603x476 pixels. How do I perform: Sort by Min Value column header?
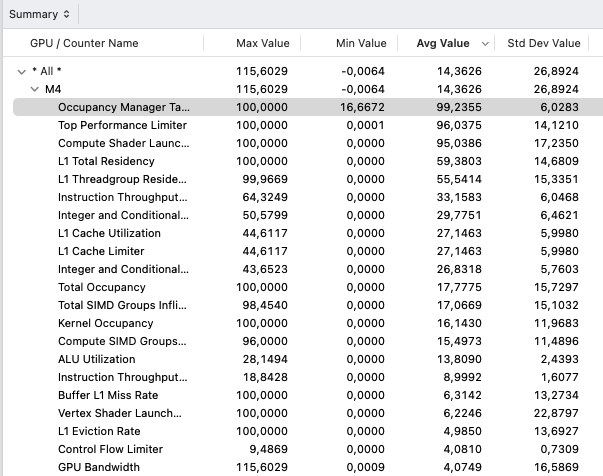pyautogui.click(x=361, y=43)
